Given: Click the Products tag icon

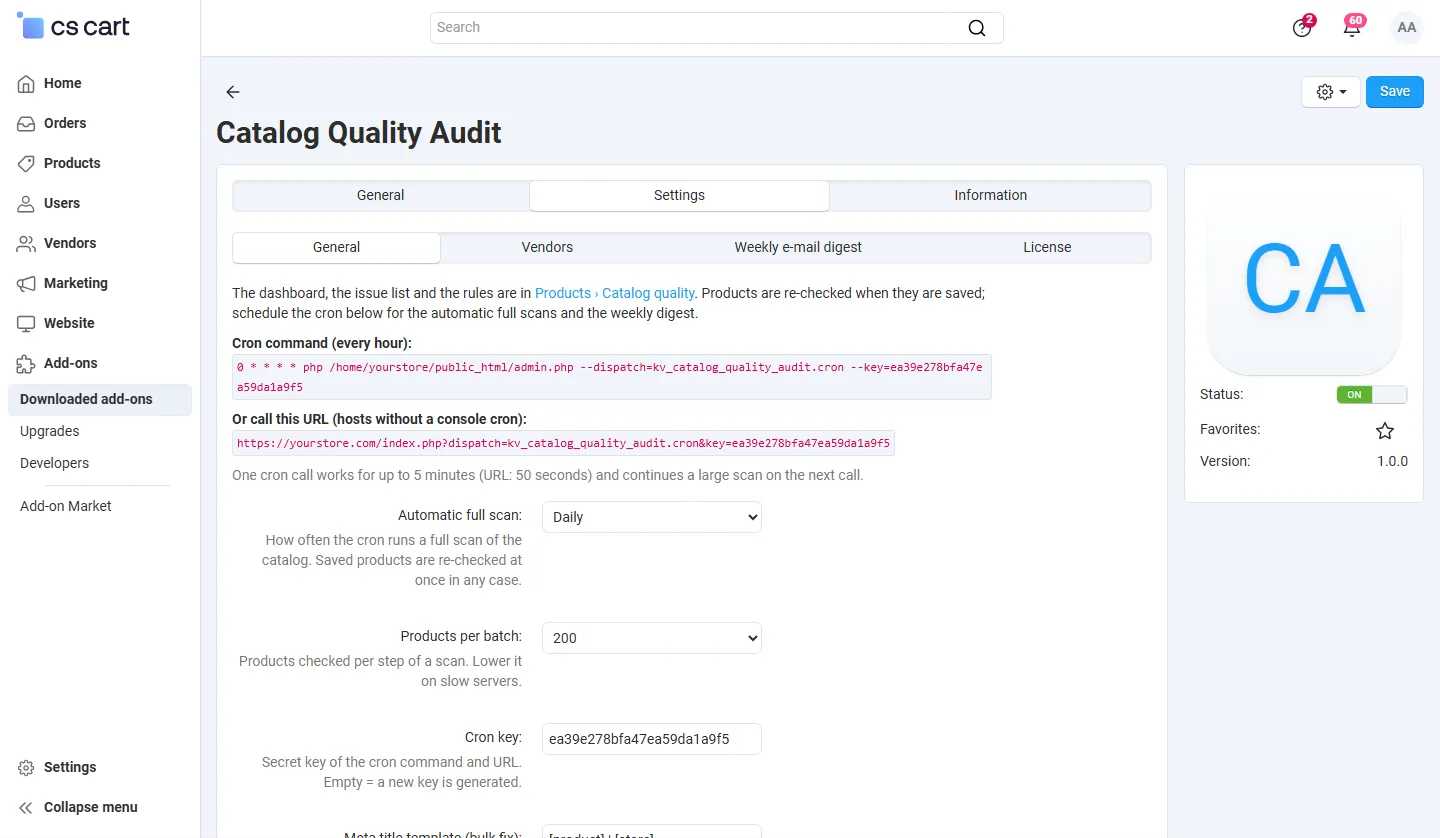Looking at the screenshot, I should [27, 164].
